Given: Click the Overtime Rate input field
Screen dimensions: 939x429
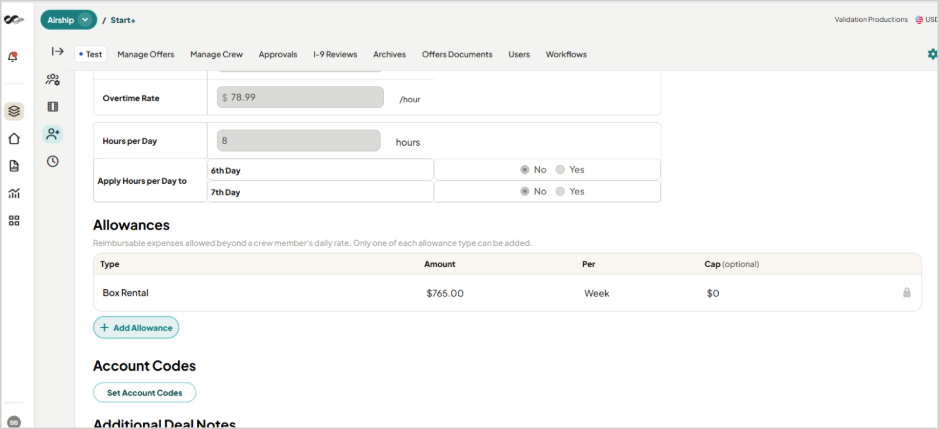Looking at the screenshot, I should tap(300, 97).
